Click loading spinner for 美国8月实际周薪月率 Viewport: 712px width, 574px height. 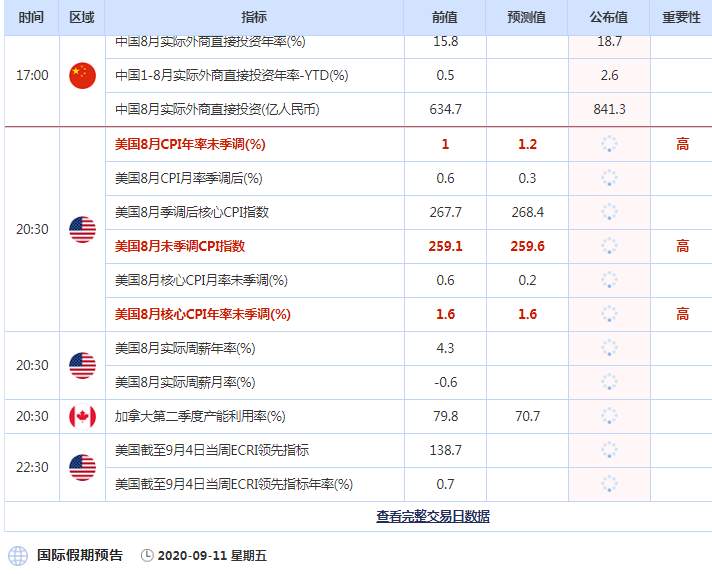(609, 382)
